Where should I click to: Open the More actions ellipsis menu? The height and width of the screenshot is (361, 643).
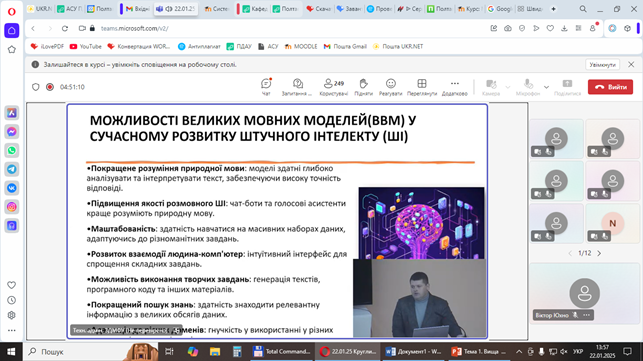click(455, 87)
